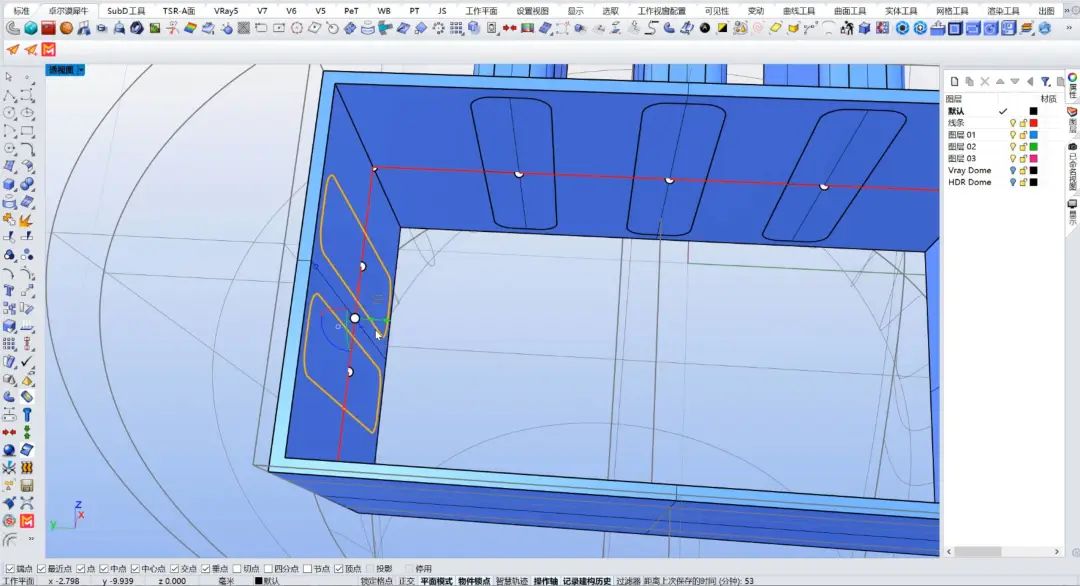Click 记录建构历史 in status bar
Image resolution: width=1080 pixels, height=586 pixels.
(x=586, y=581)
